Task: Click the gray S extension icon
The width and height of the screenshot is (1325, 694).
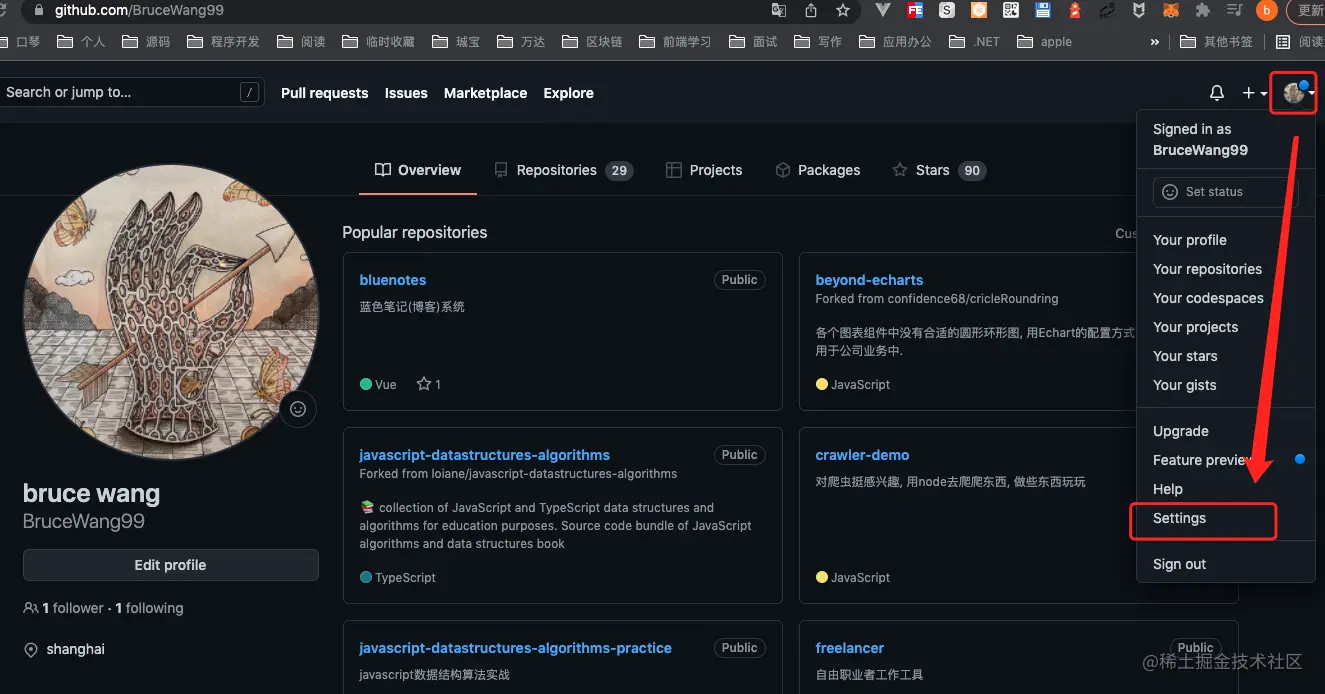Action: point(946,11)
